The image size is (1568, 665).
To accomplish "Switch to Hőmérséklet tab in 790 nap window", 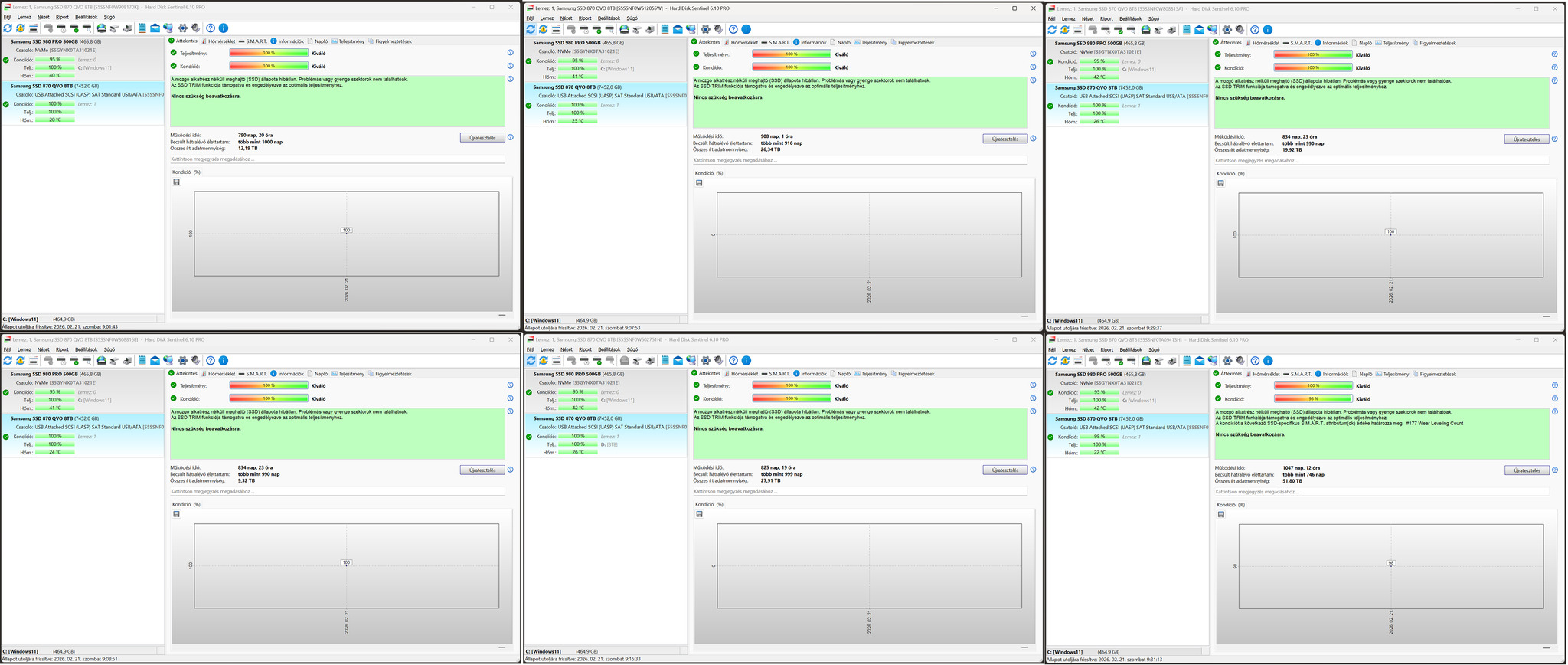I will (217, 41).
